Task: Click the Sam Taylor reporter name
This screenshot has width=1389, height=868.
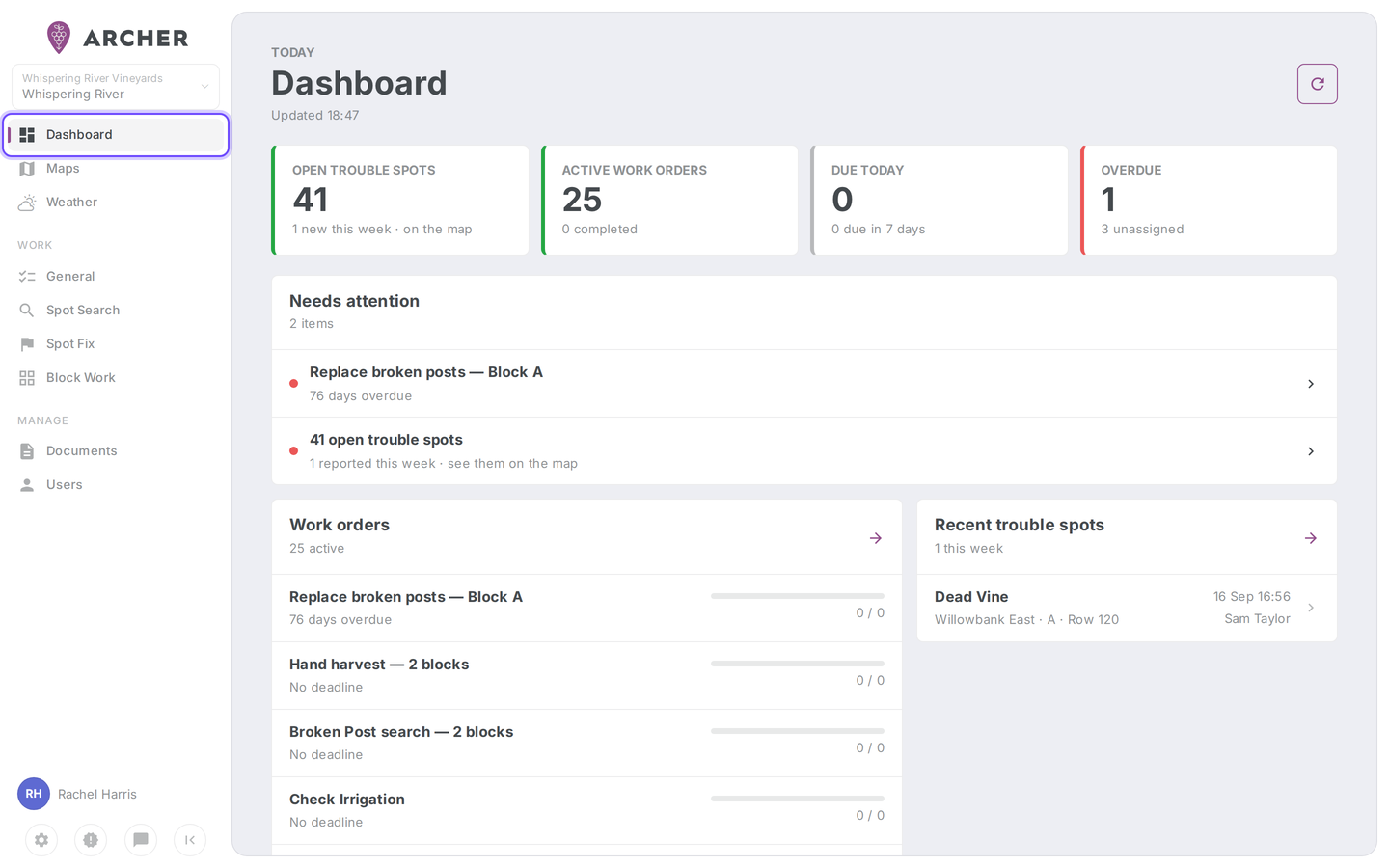Action: pos(1257,619)
